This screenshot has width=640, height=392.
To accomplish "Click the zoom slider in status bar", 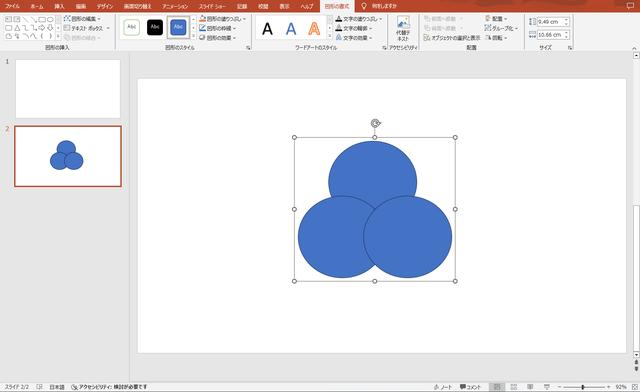I will pyautogui.click(x=583, y=387).
